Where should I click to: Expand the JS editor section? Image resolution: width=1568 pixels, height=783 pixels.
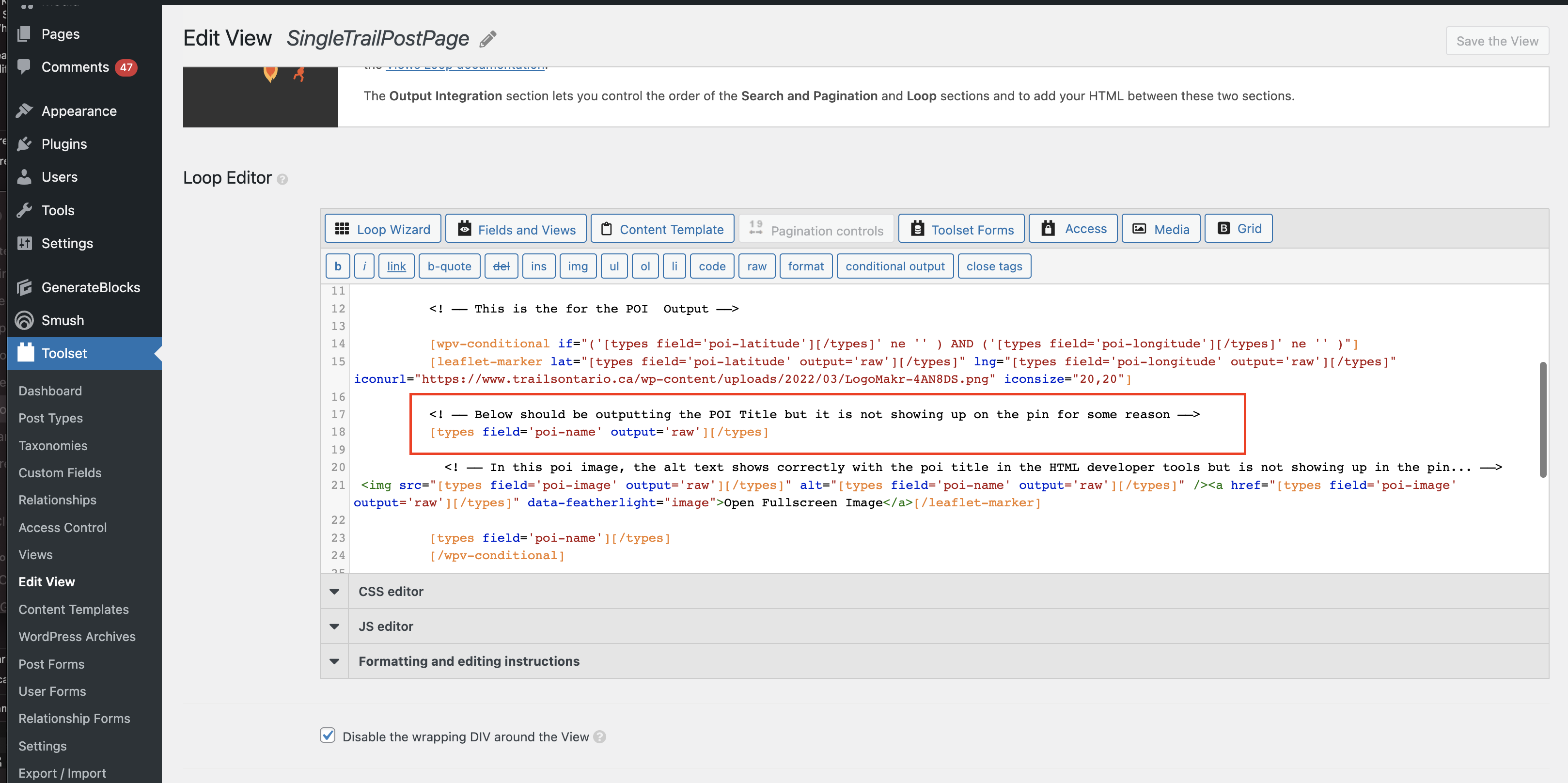click(x=934, y=626)
